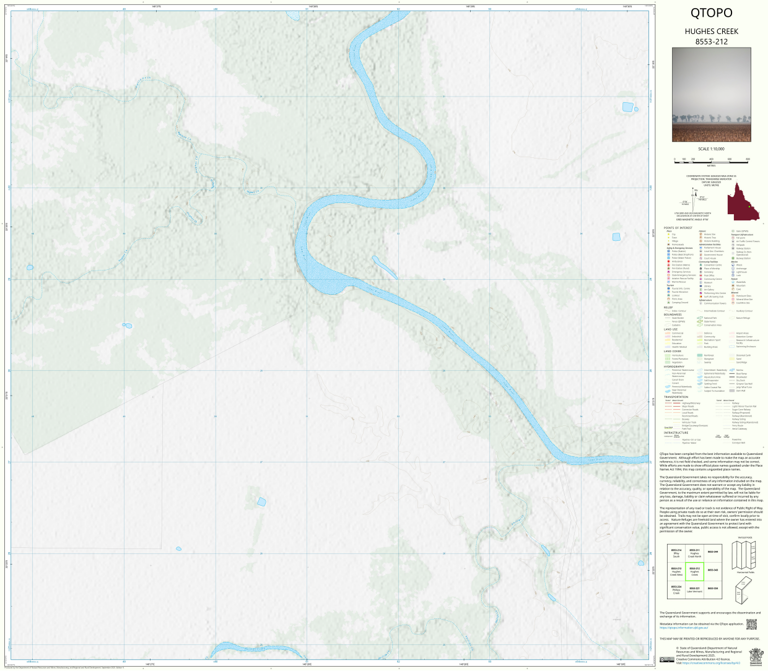Click the Creative Commons license badge

coord(667,659)
